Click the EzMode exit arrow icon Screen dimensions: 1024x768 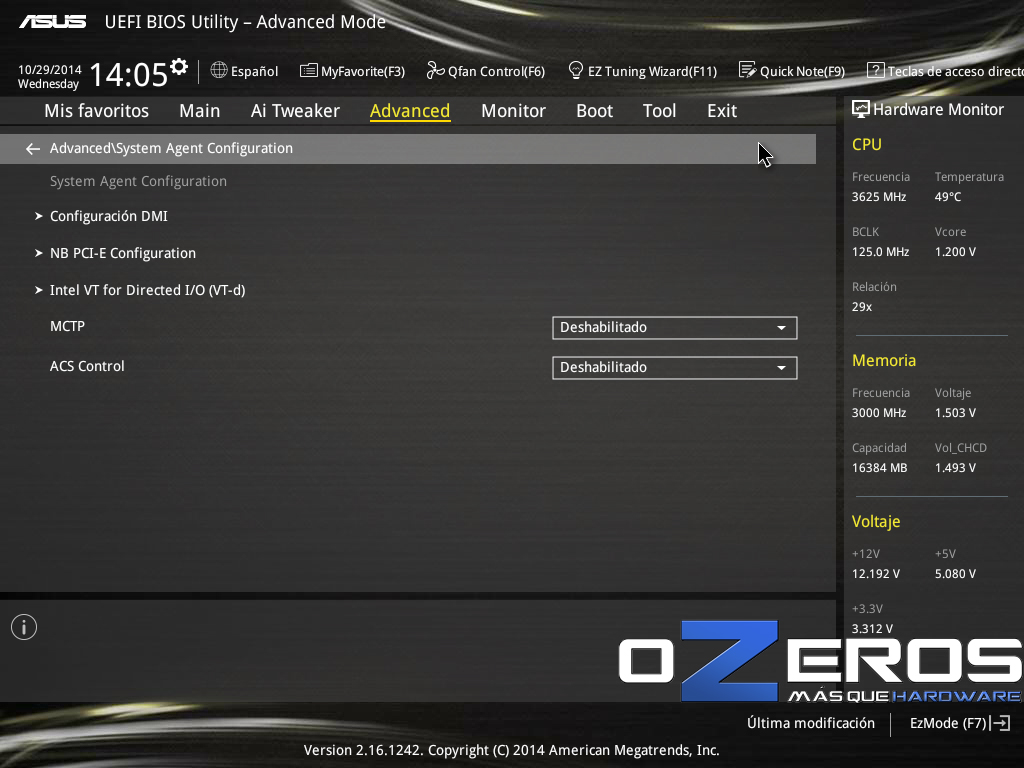(x=1000, y=723)
